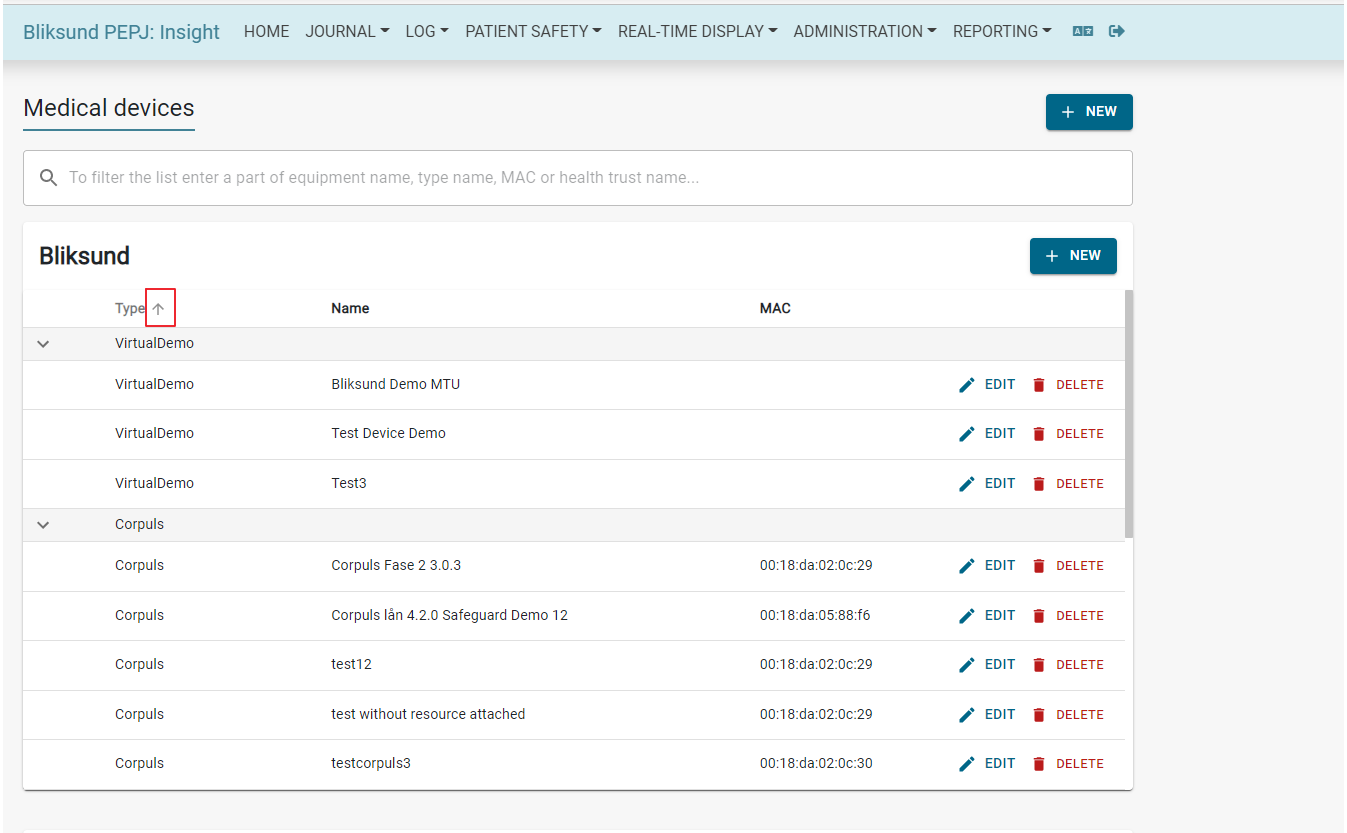
Task: Open the ADMINISTRATION dropdown menu
Action: (x=865, y=31)
